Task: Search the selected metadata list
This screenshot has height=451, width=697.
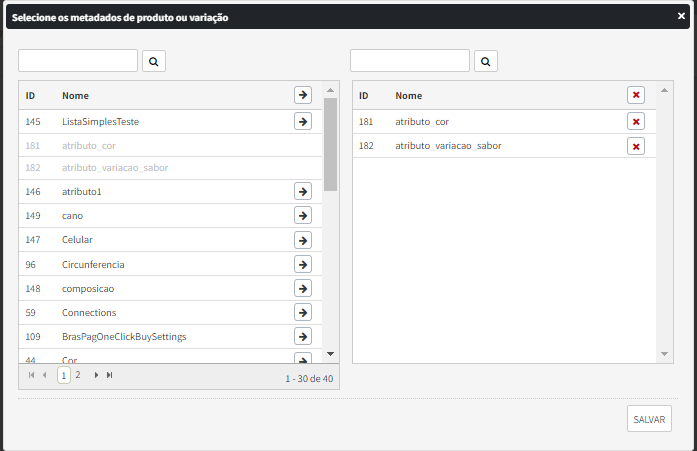Action: coord(486,61)
